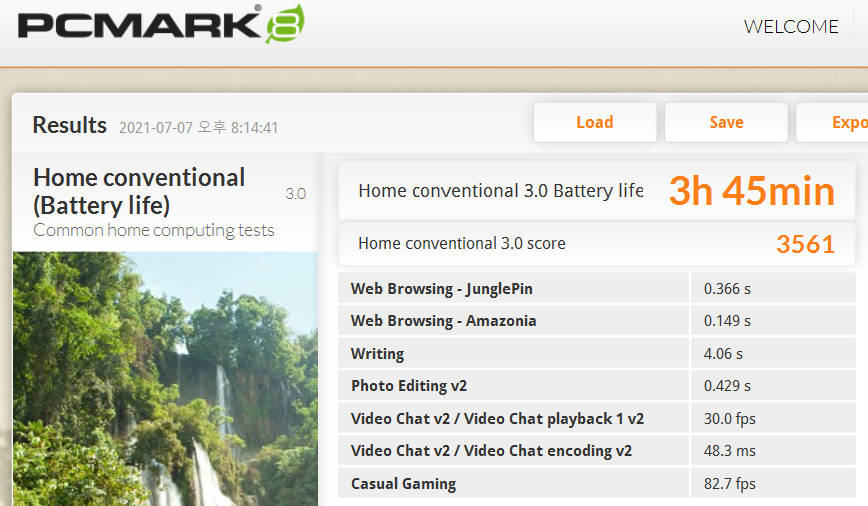
Task: Select the Video Chat playback 1 v2 row
Action: click(597, 418)
